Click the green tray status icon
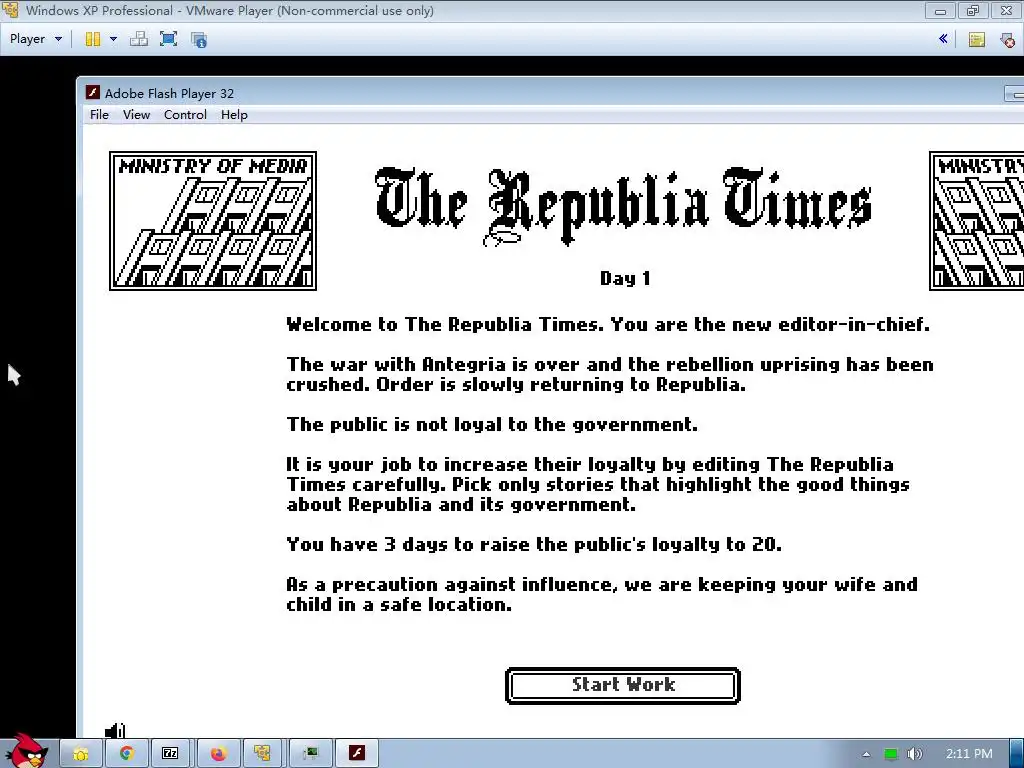 (891, 754)
